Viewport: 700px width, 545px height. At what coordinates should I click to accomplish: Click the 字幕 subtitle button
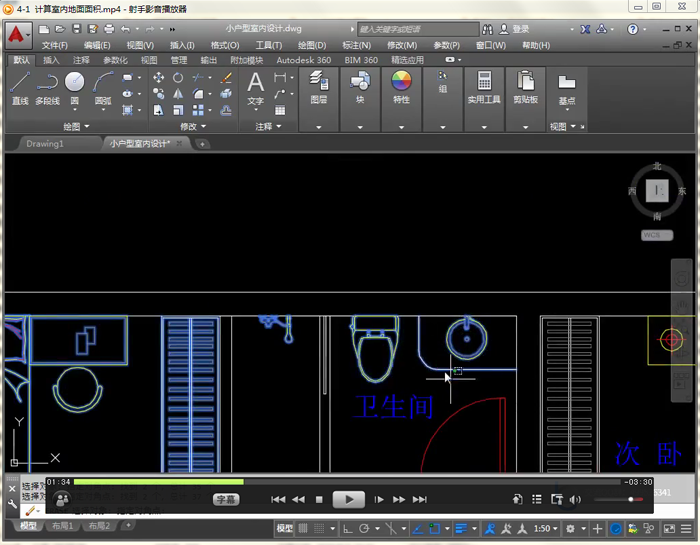pyautogui.click(x=227, y=499)
